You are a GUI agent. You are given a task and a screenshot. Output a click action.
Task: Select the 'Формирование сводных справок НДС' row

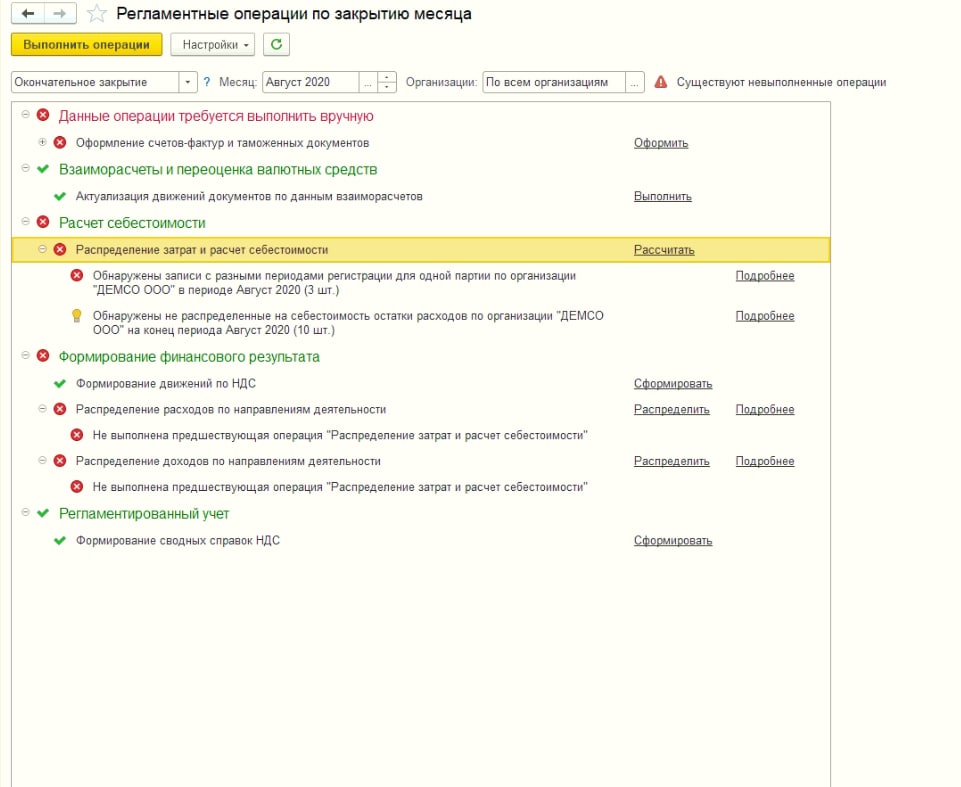click(x=178, y=541)
